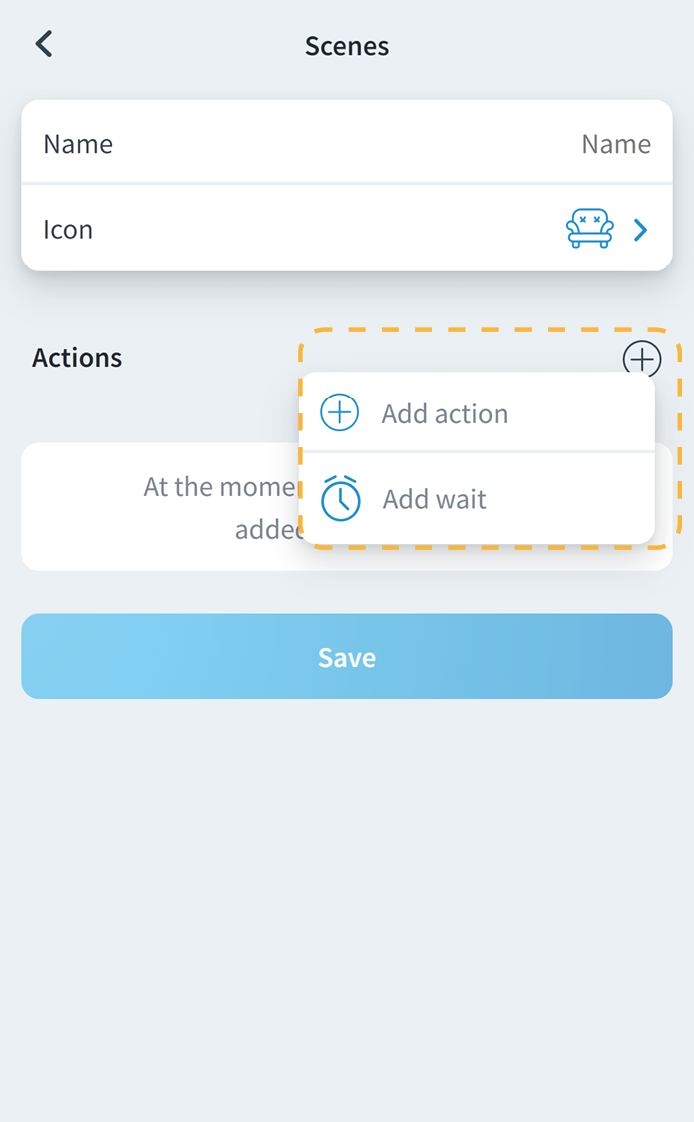The height and width of the screenshot is (1122, 694).
Task: Click the alarm clock icon beside Add wait
Action: point(340,498)
